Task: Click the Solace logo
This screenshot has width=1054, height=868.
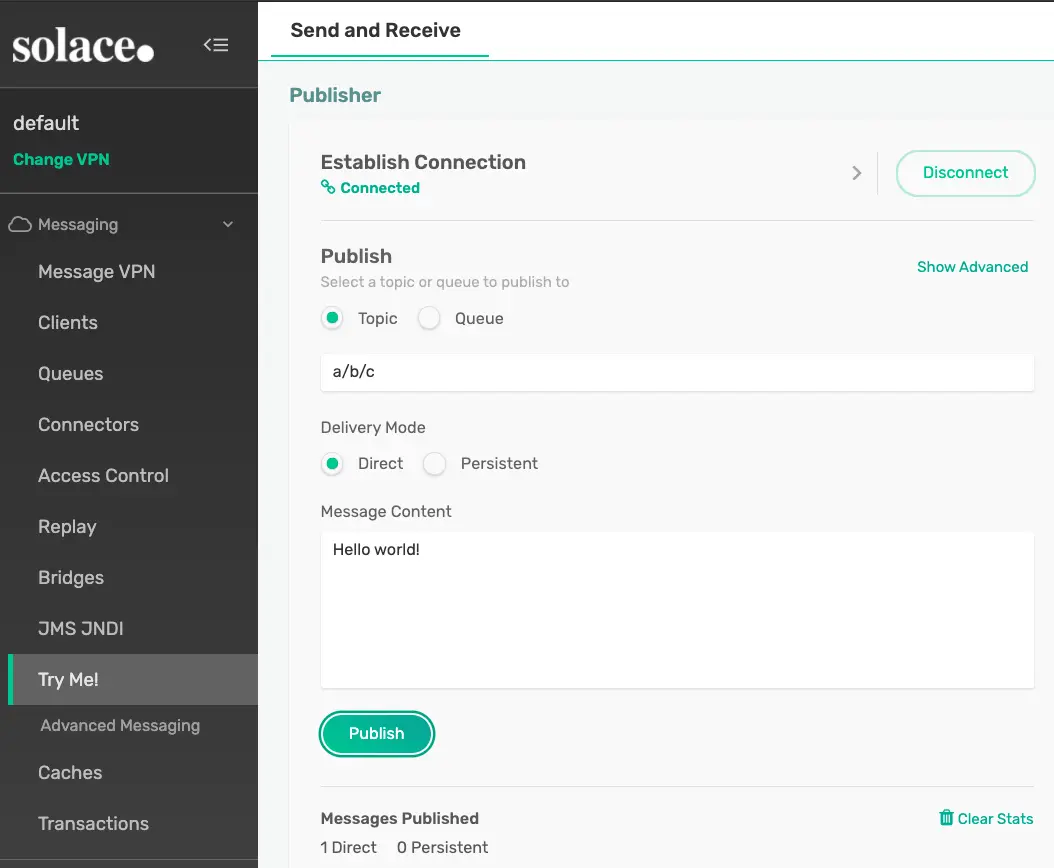Action: pos(83,46)
